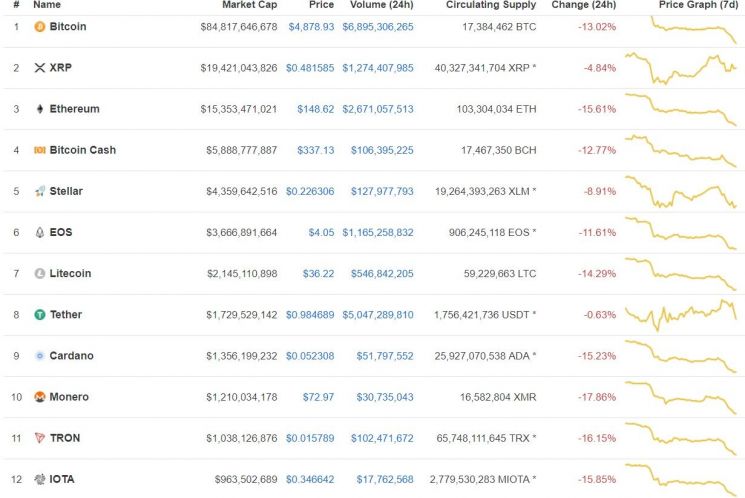Click the Bitcoin Cash icon
745x498 pixels.
pos(40,150)
